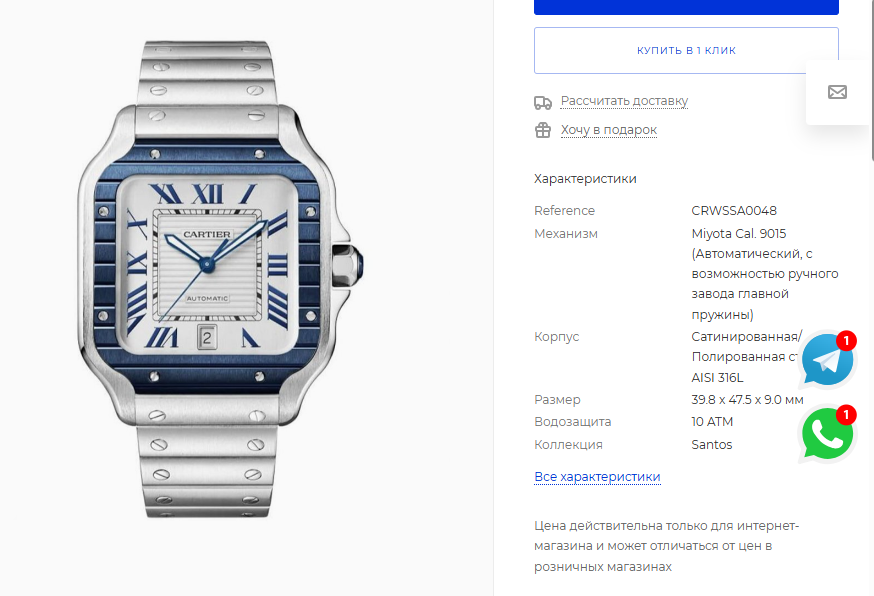Open the «Рассчитать доставку» link

tap(624, 101)
